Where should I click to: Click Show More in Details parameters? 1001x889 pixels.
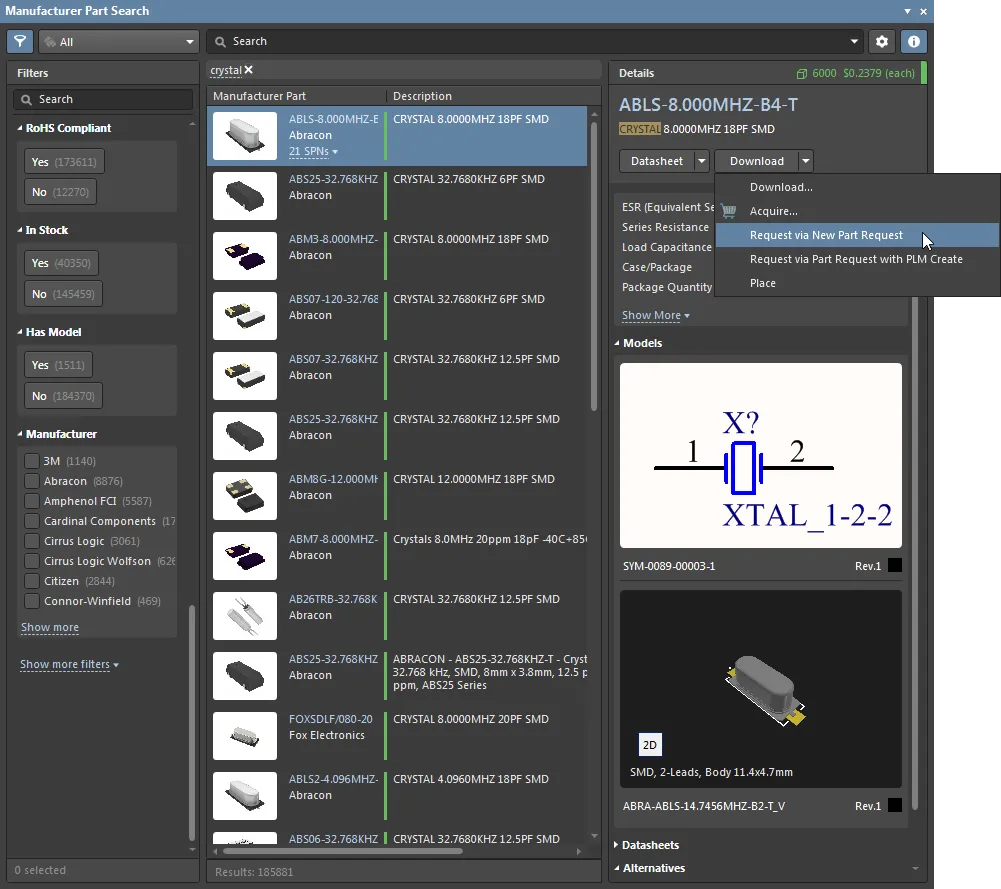[656, 315]
